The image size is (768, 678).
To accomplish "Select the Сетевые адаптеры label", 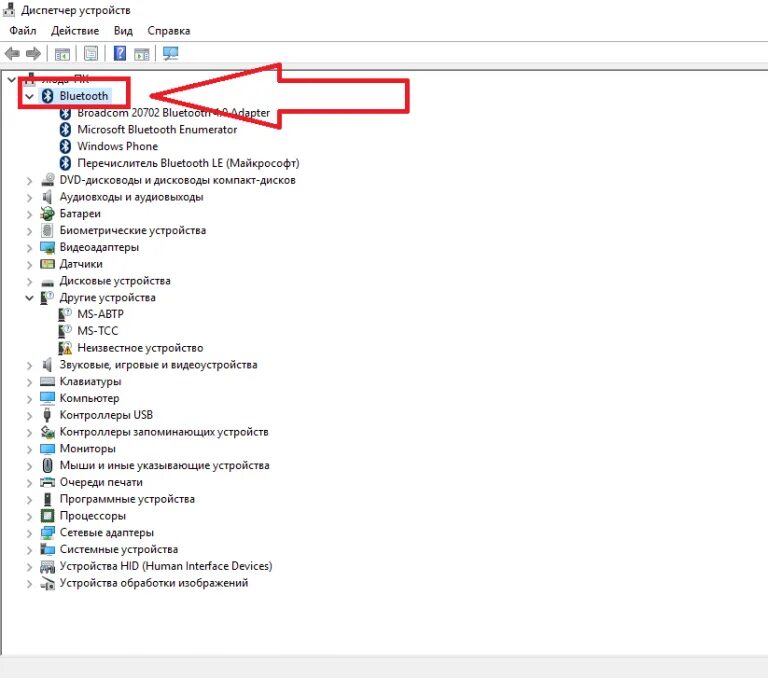I will pyautogui.click(x=107, y=533).
